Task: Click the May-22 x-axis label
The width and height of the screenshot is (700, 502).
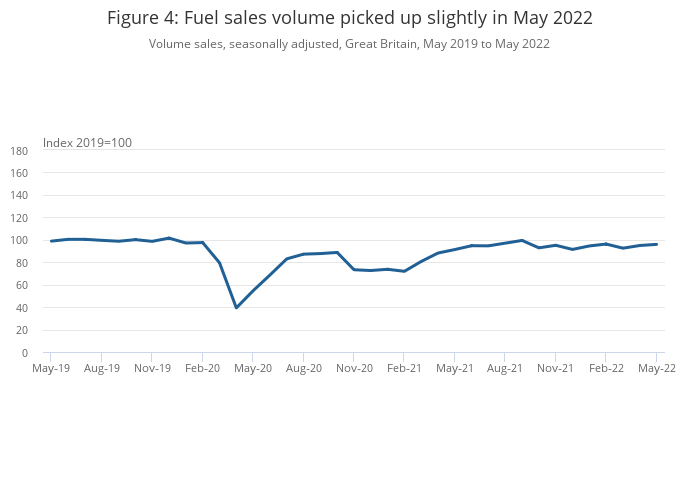Action: [656, 368]
